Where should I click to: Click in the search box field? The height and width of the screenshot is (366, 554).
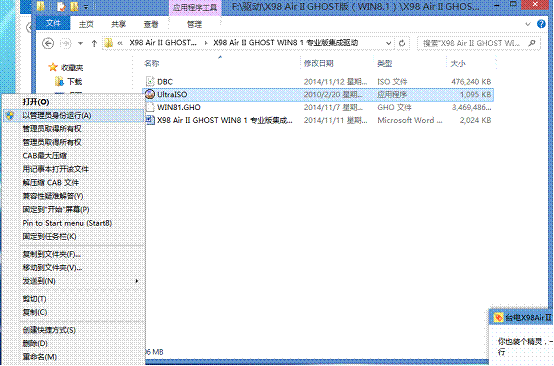click(479, 43)
